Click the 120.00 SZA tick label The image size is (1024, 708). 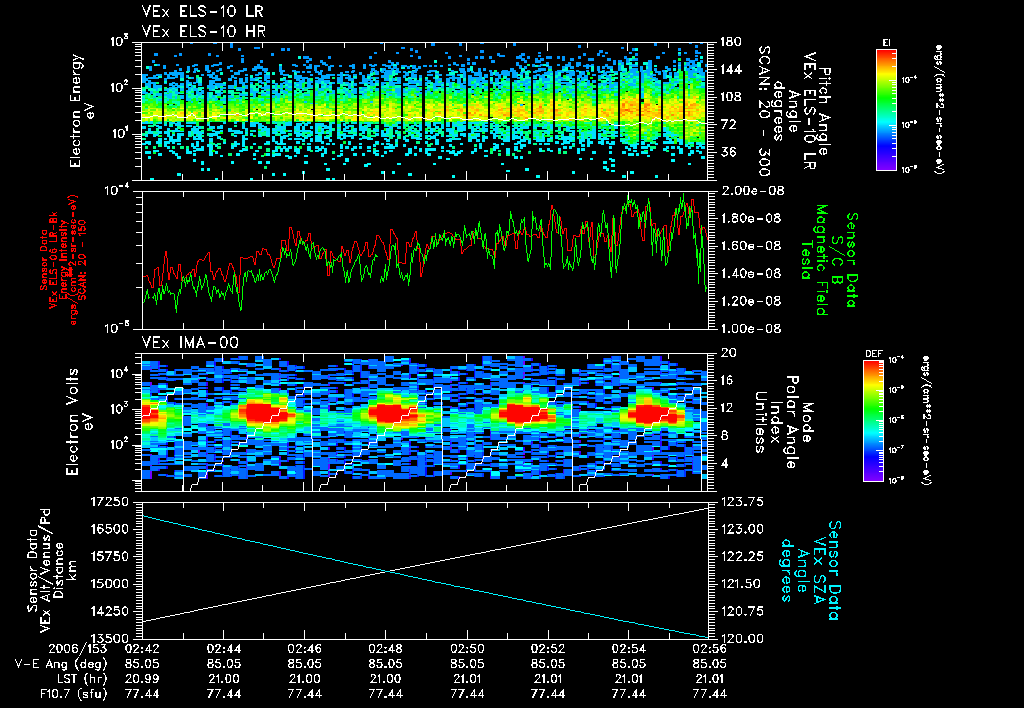[x=742, y=638]
